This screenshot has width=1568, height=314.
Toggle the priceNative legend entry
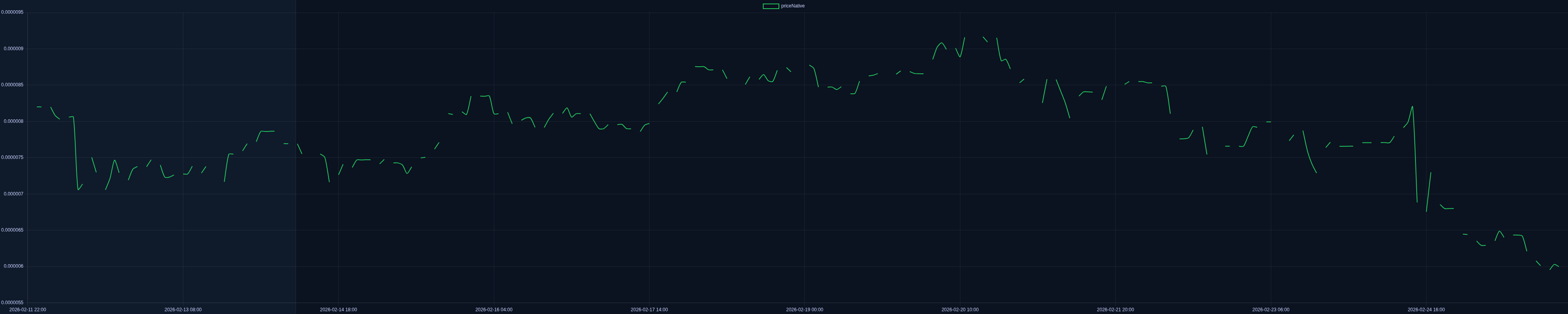pyautogui.click(x=783, y=6)
